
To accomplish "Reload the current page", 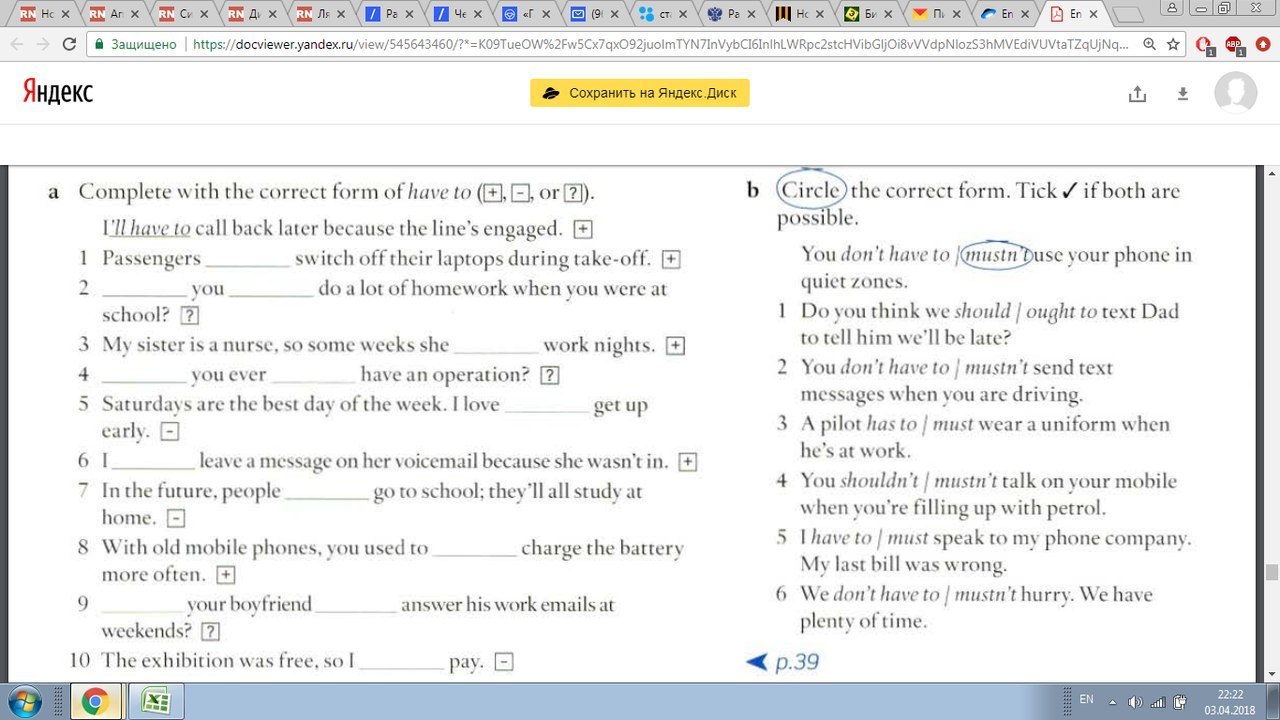I will 69,45.
